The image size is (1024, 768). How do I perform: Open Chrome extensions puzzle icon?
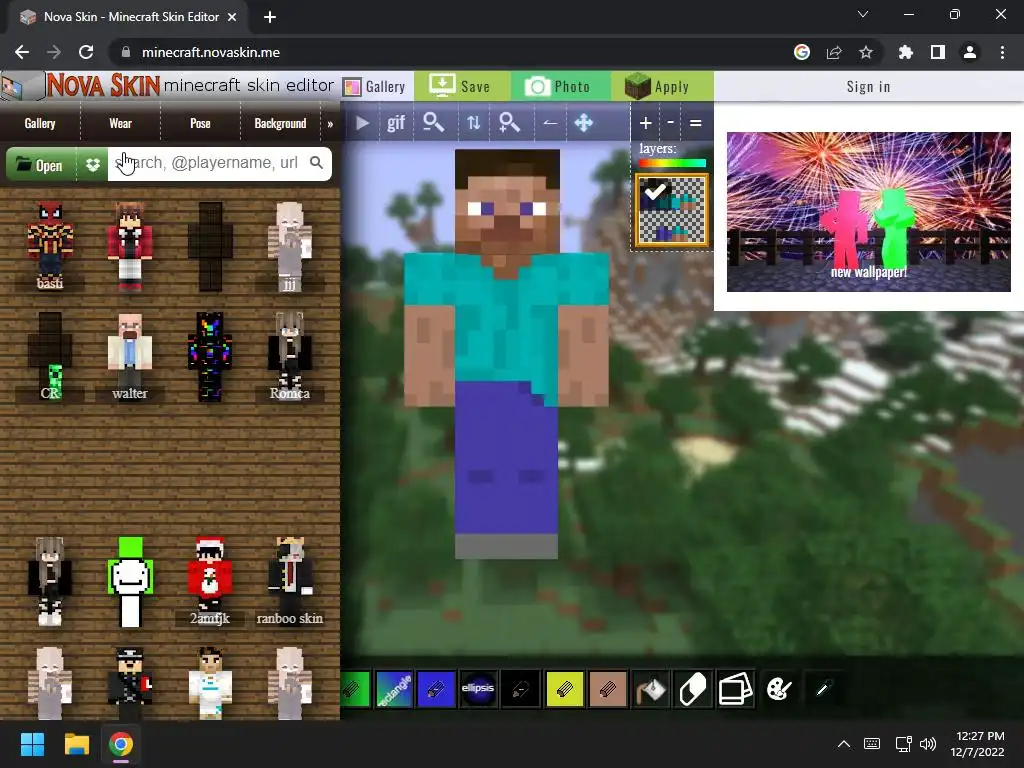906,52
